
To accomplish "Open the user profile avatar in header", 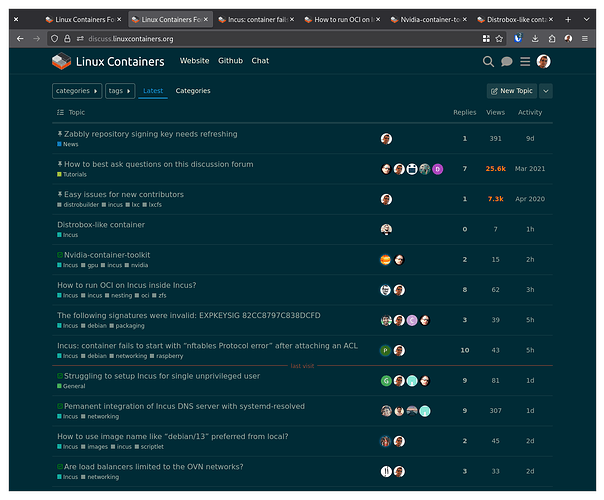I will coord(543,61).
